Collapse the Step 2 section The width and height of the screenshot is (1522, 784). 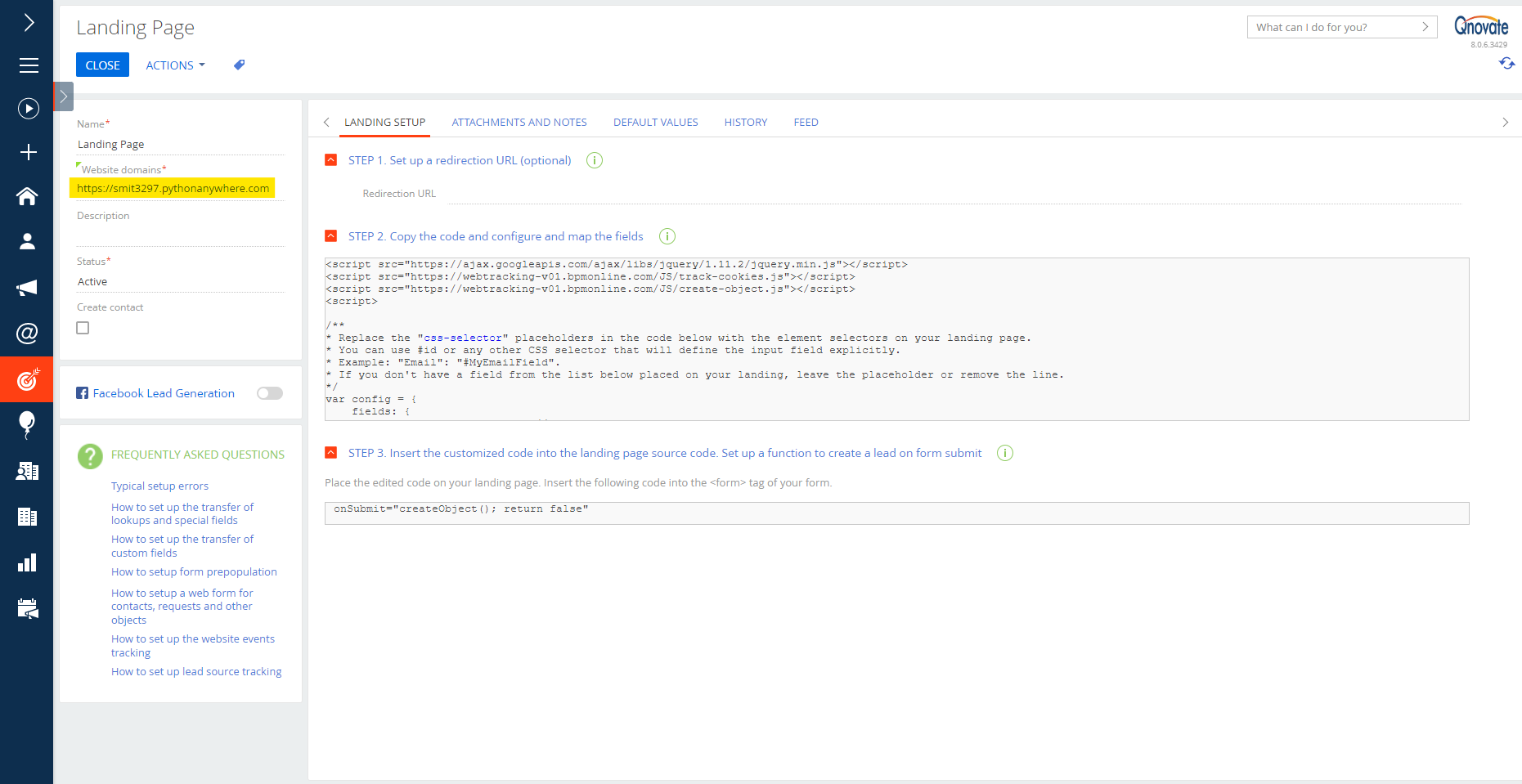[x=330, y=235]
